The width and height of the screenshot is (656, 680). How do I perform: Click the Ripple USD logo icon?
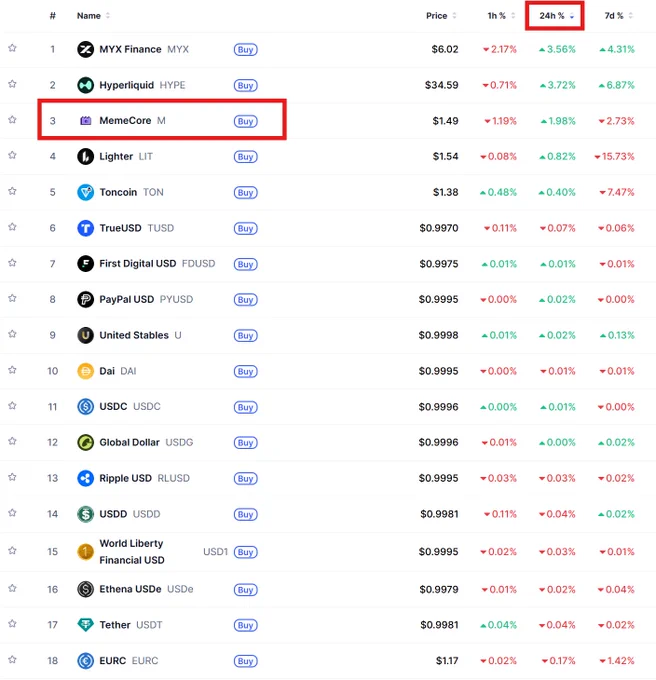click(85, 478)
